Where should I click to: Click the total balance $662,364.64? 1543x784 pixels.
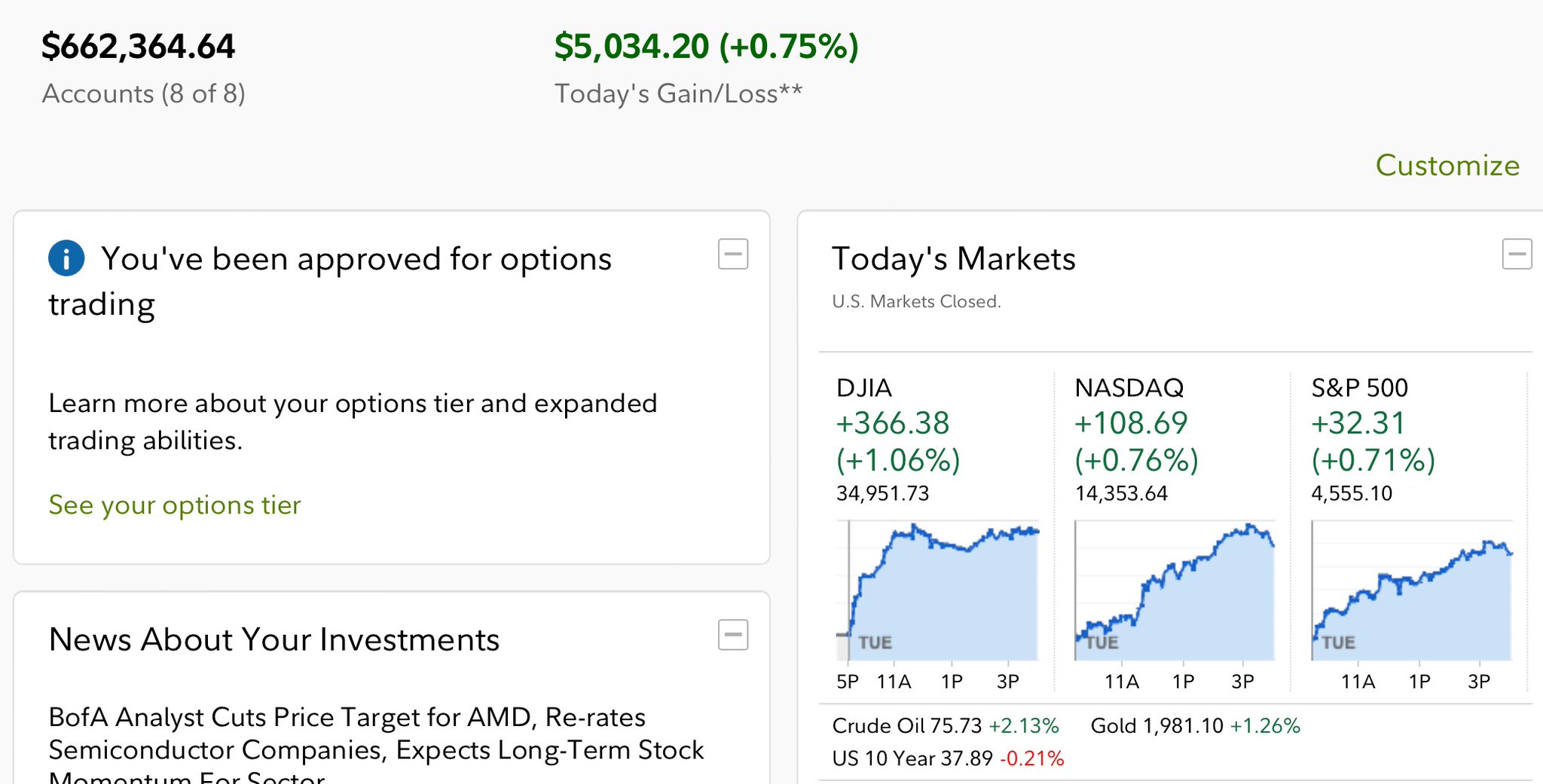(x=139, y=47)
